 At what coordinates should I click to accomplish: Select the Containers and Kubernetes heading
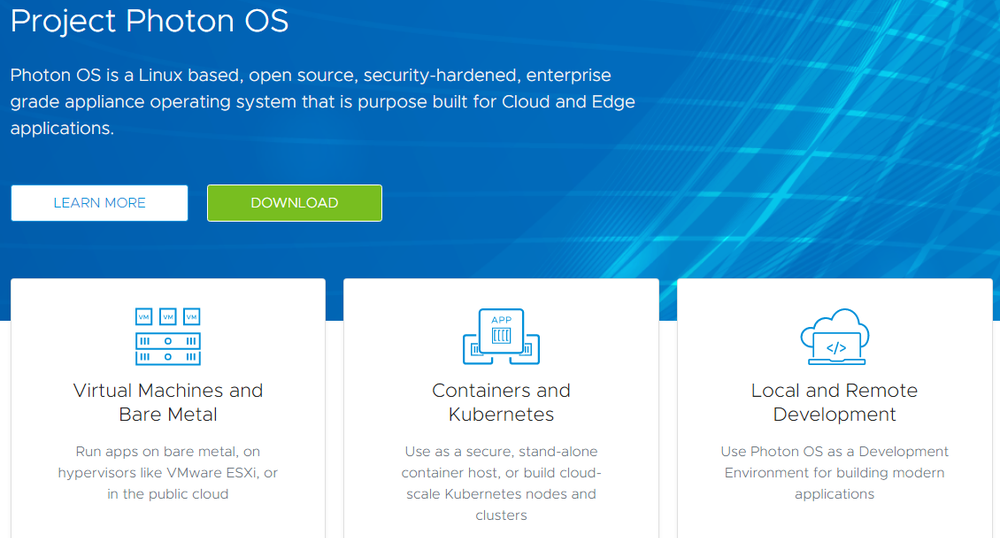tap(501, 402)
